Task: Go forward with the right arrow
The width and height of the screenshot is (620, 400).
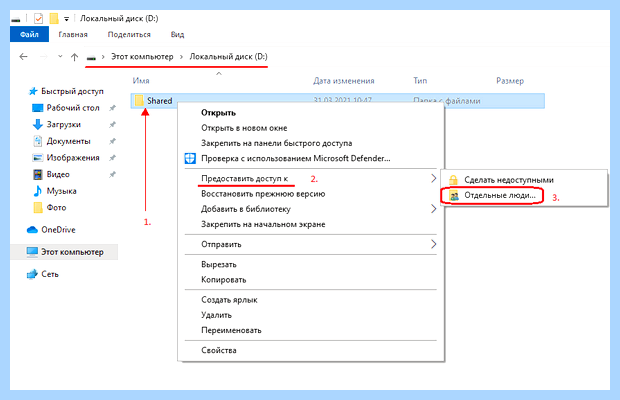Action: click(x=43, y=57)
